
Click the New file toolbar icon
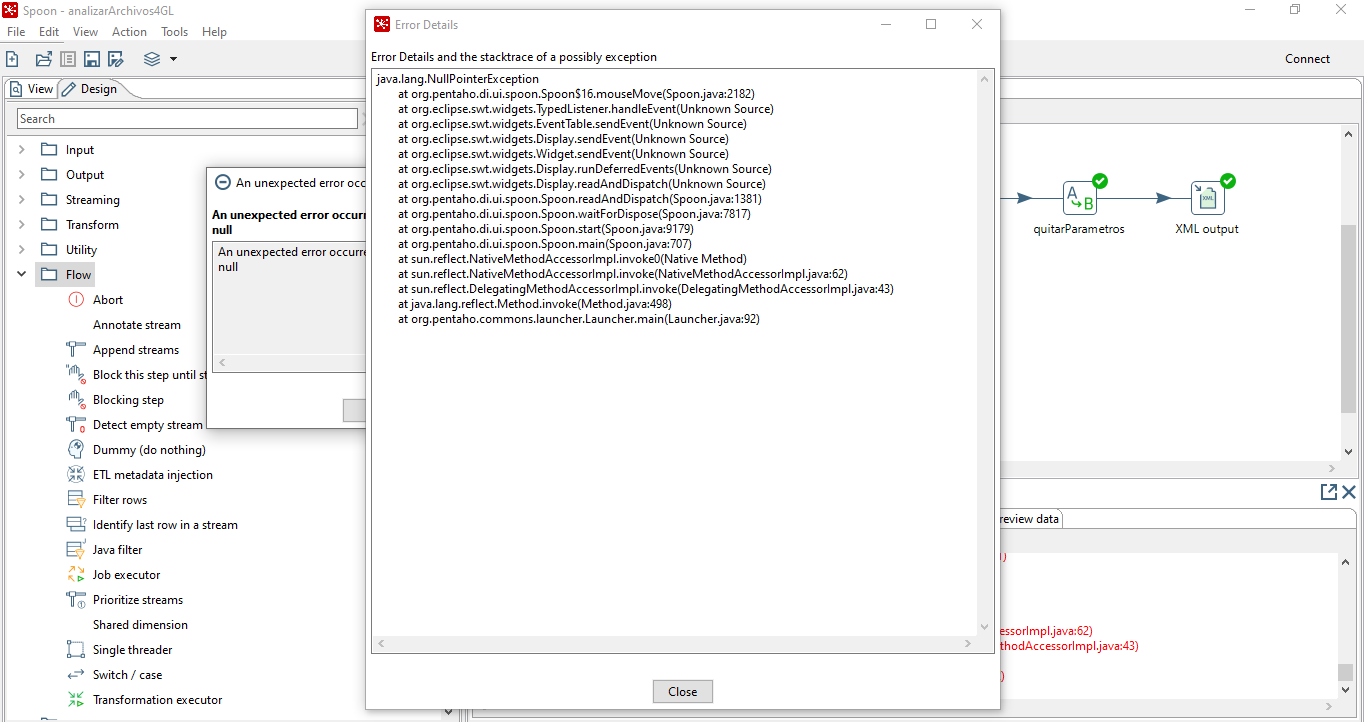click(12, 59)
